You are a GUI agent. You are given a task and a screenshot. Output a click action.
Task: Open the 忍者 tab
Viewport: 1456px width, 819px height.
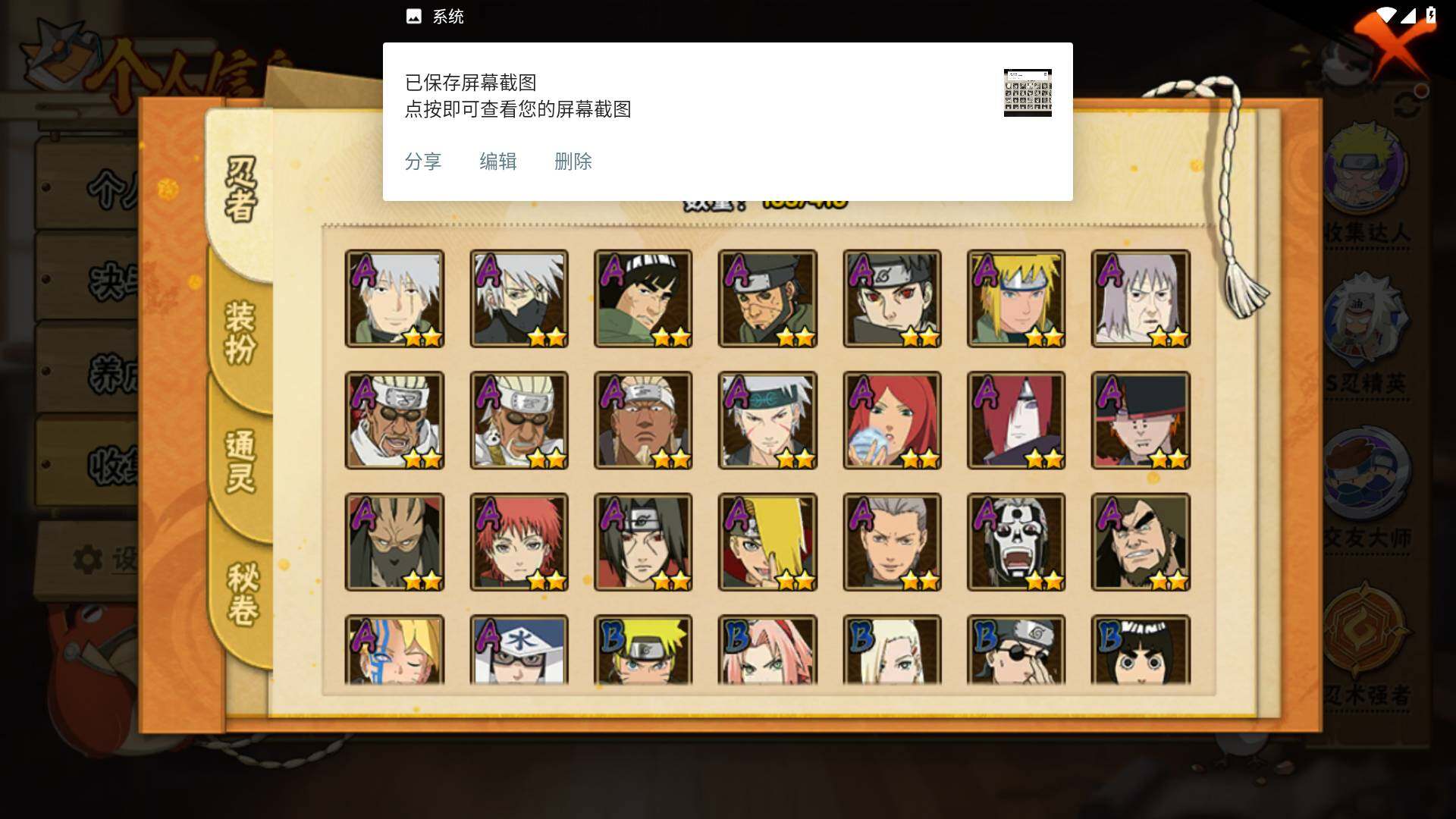pyautogui.click(x=241, y=190)
